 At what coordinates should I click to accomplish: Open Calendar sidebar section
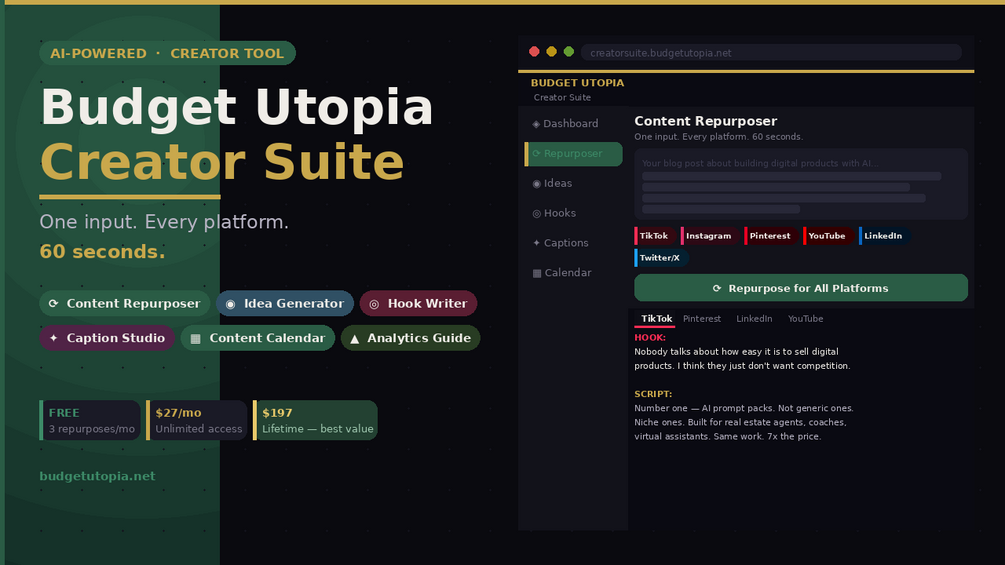[574, 273]
